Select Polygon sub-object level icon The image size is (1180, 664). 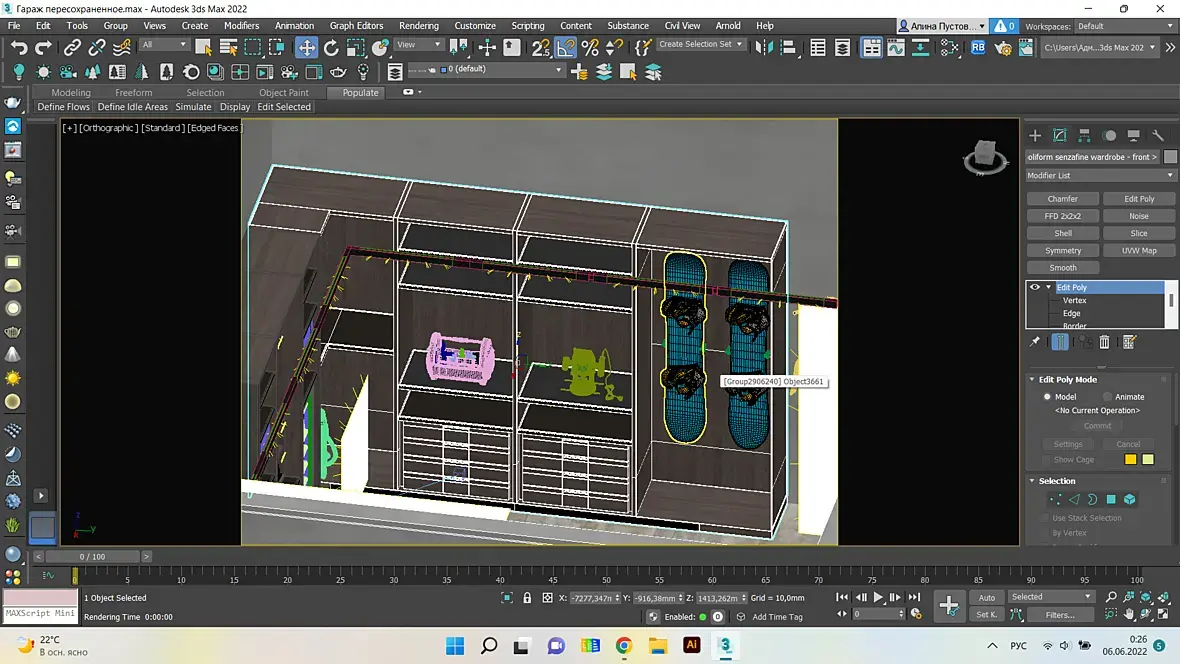[x=1110, y=499]
